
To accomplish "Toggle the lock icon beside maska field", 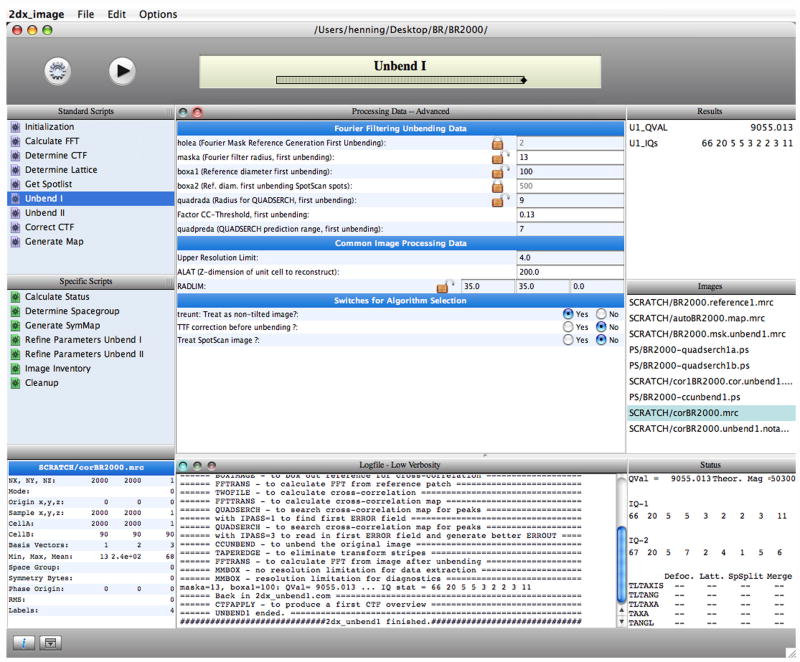I will [497, 157].
